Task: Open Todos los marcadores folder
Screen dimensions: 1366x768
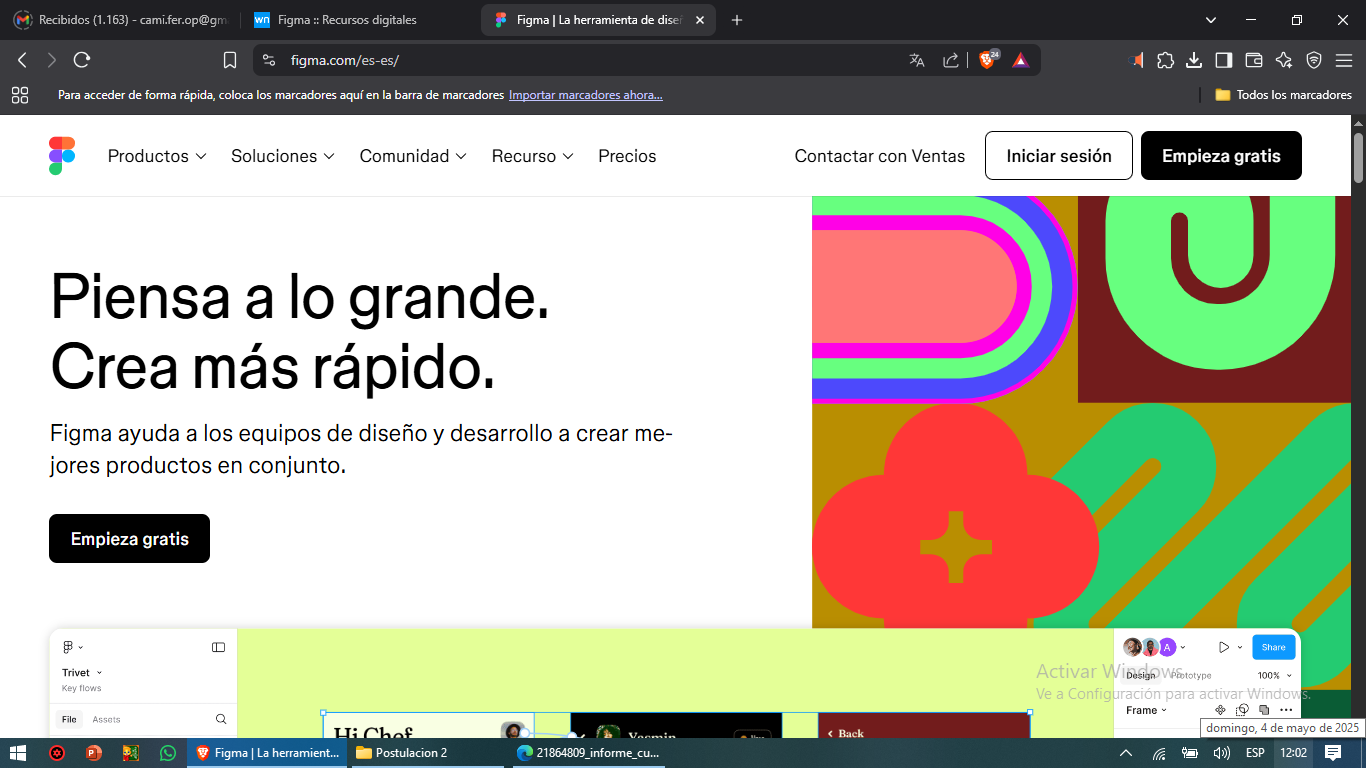Action: point(1283,95)
